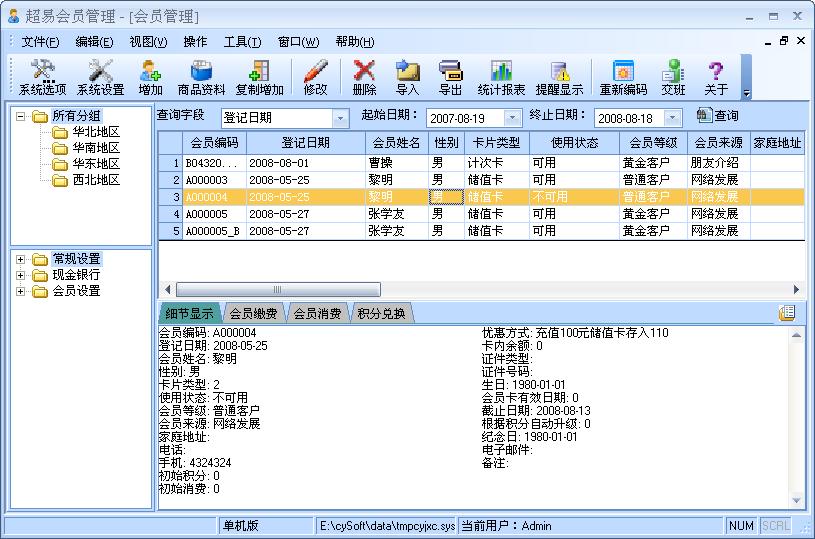Click 不可用 status cell in row 3

tap(574, 197)
